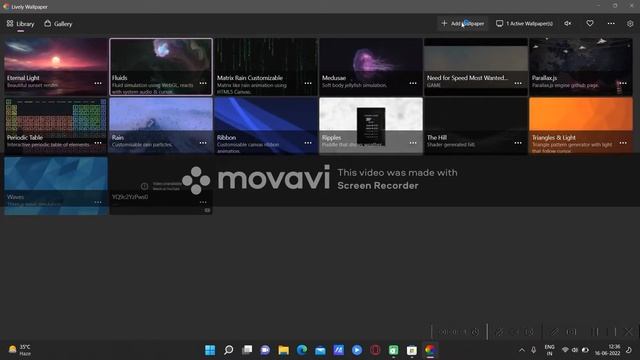Viewport: 640px width, 360px height.
Task: Click the heart icon in the toolbar
Action: coord(590,24)
